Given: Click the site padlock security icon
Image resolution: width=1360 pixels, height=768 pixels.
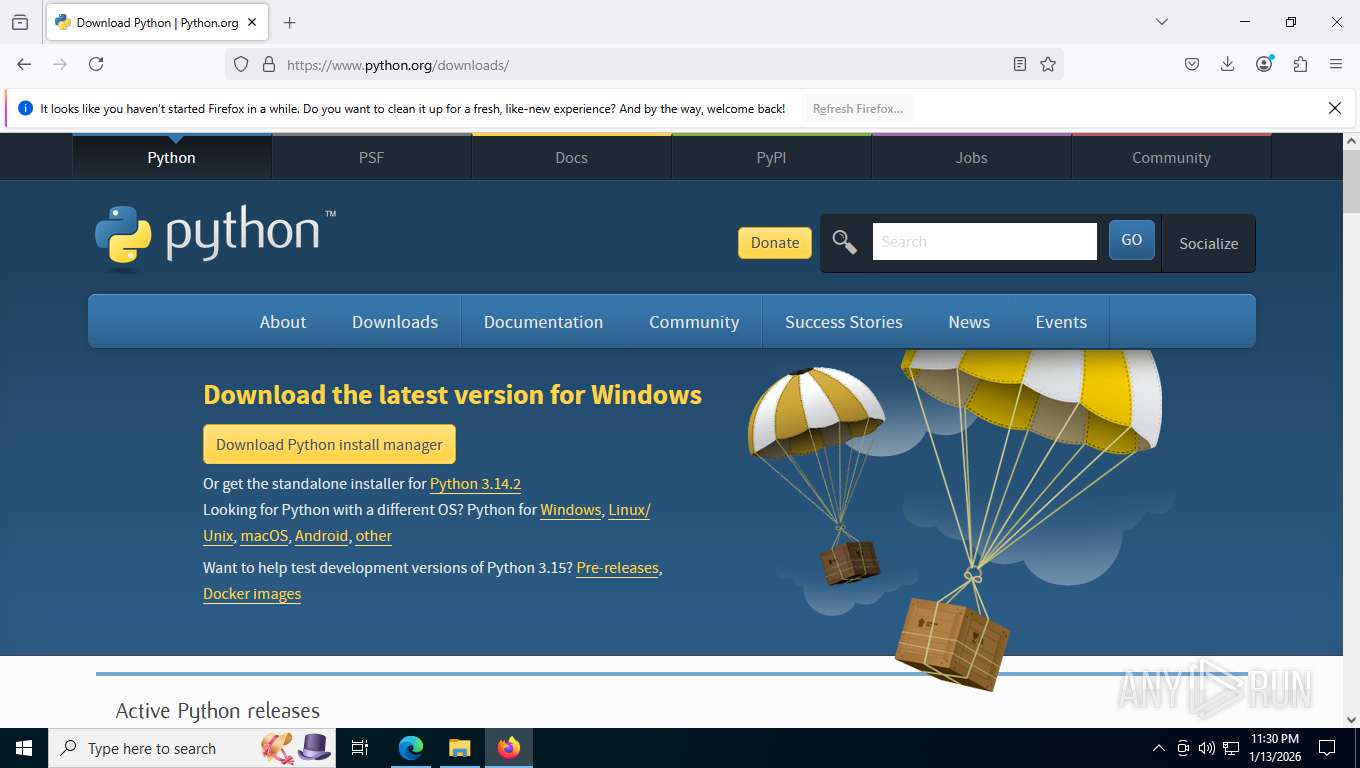Looking at the screenshot, I should click(268, 64).
